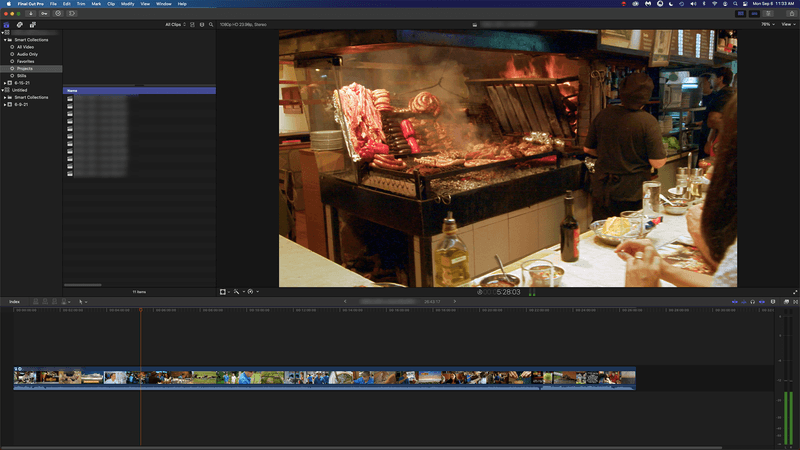Click the append clip edit icon

pyautogui.click(x=55, y=302)
